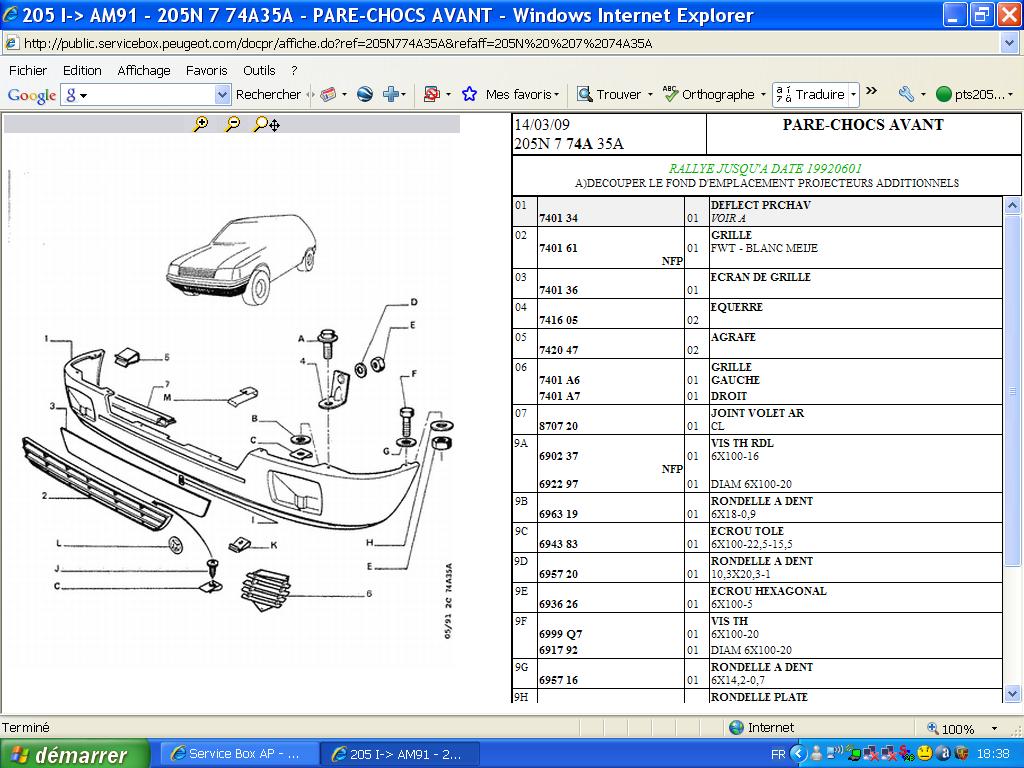Click the zoom out magnifier above diagram
1024x768 pixels.
[x=232, y=124]
